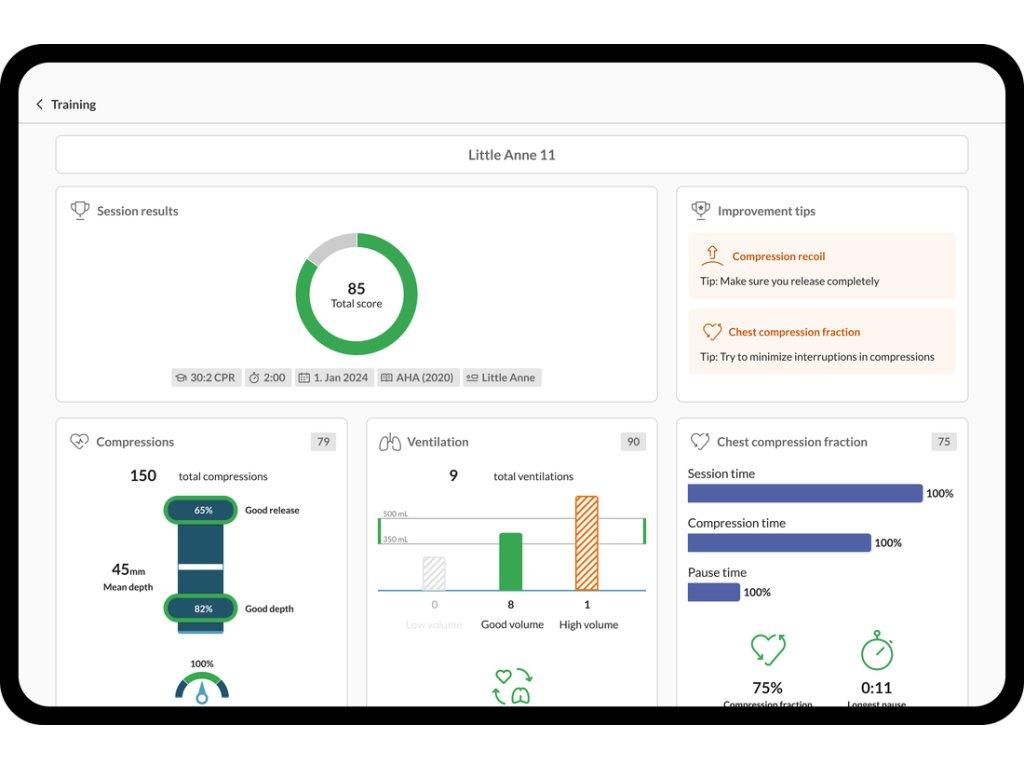Click the Training back link text
The height and width of the screenshot is (768, 1024).
tap(73, 104)
